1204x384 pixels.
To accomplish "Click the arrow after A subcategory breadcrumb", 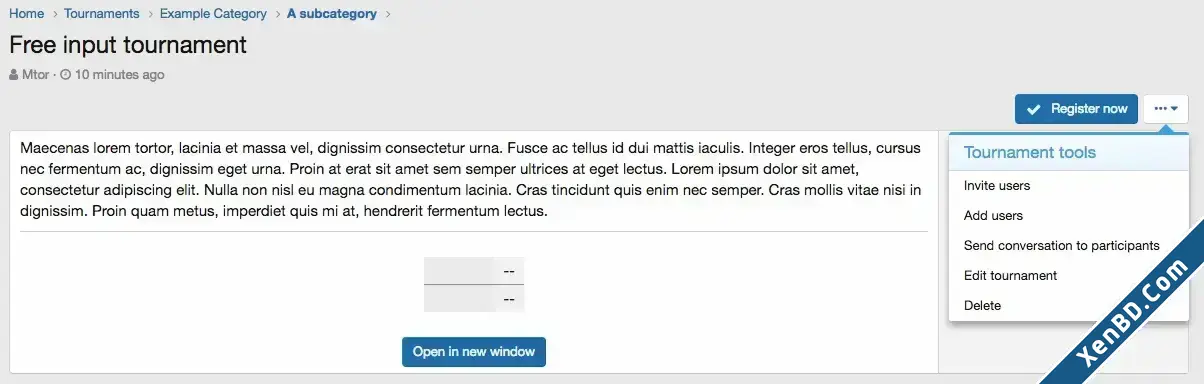I will coord(388,14).
